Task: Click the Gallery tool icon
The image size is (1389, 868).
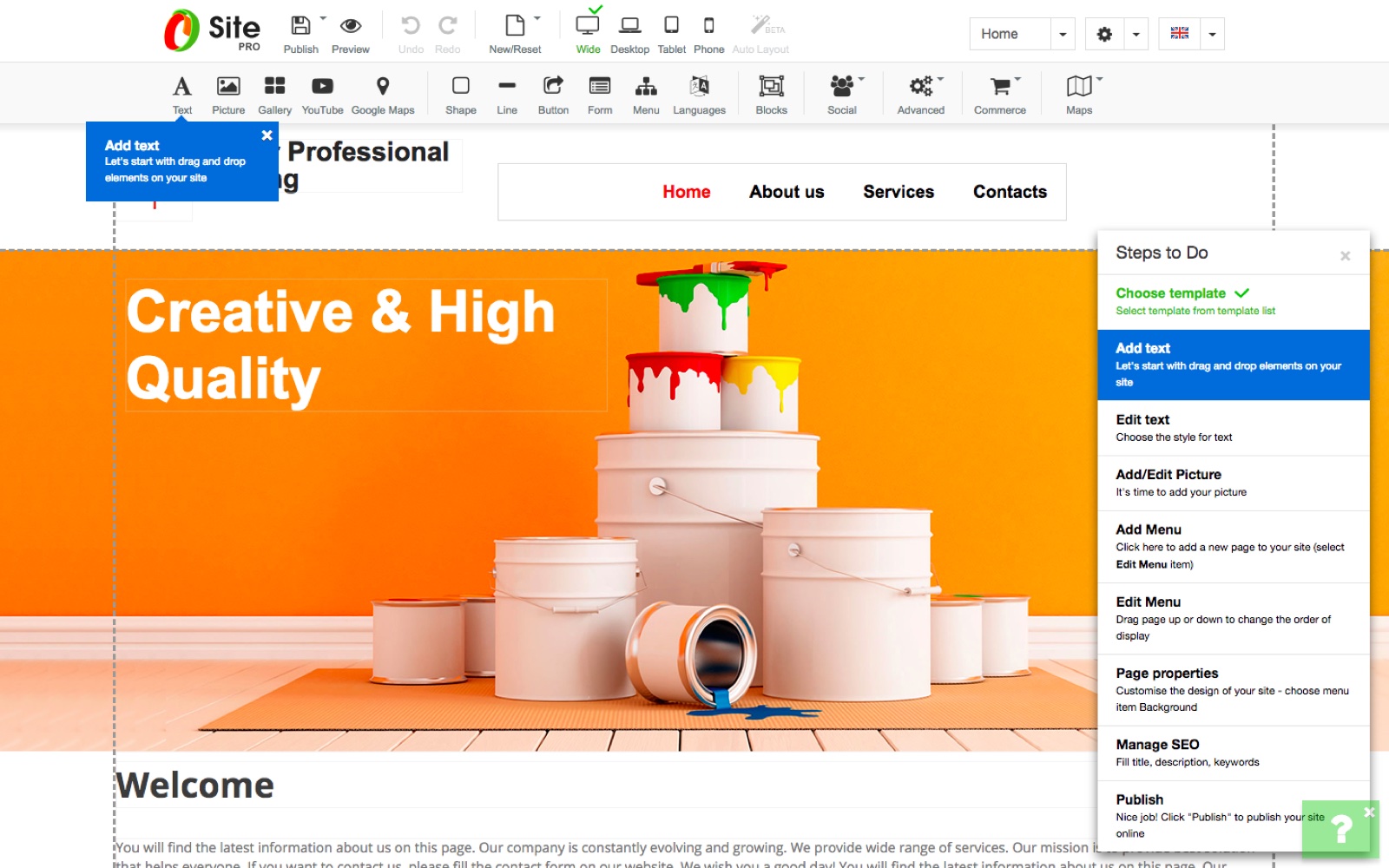Action: coord(274,87)
